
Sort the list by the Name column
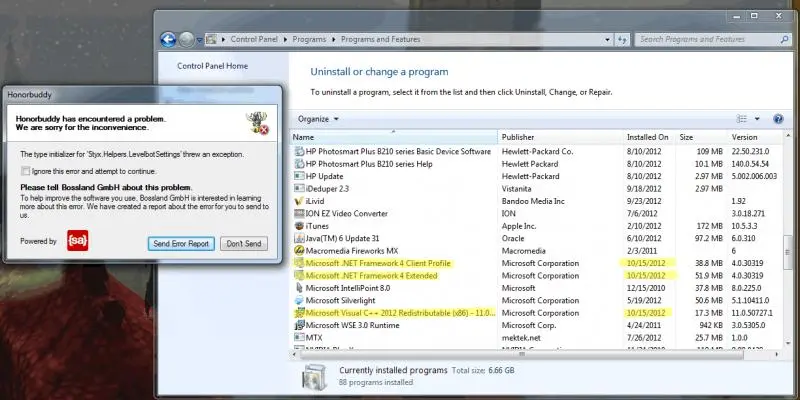(x=393, y=137)
